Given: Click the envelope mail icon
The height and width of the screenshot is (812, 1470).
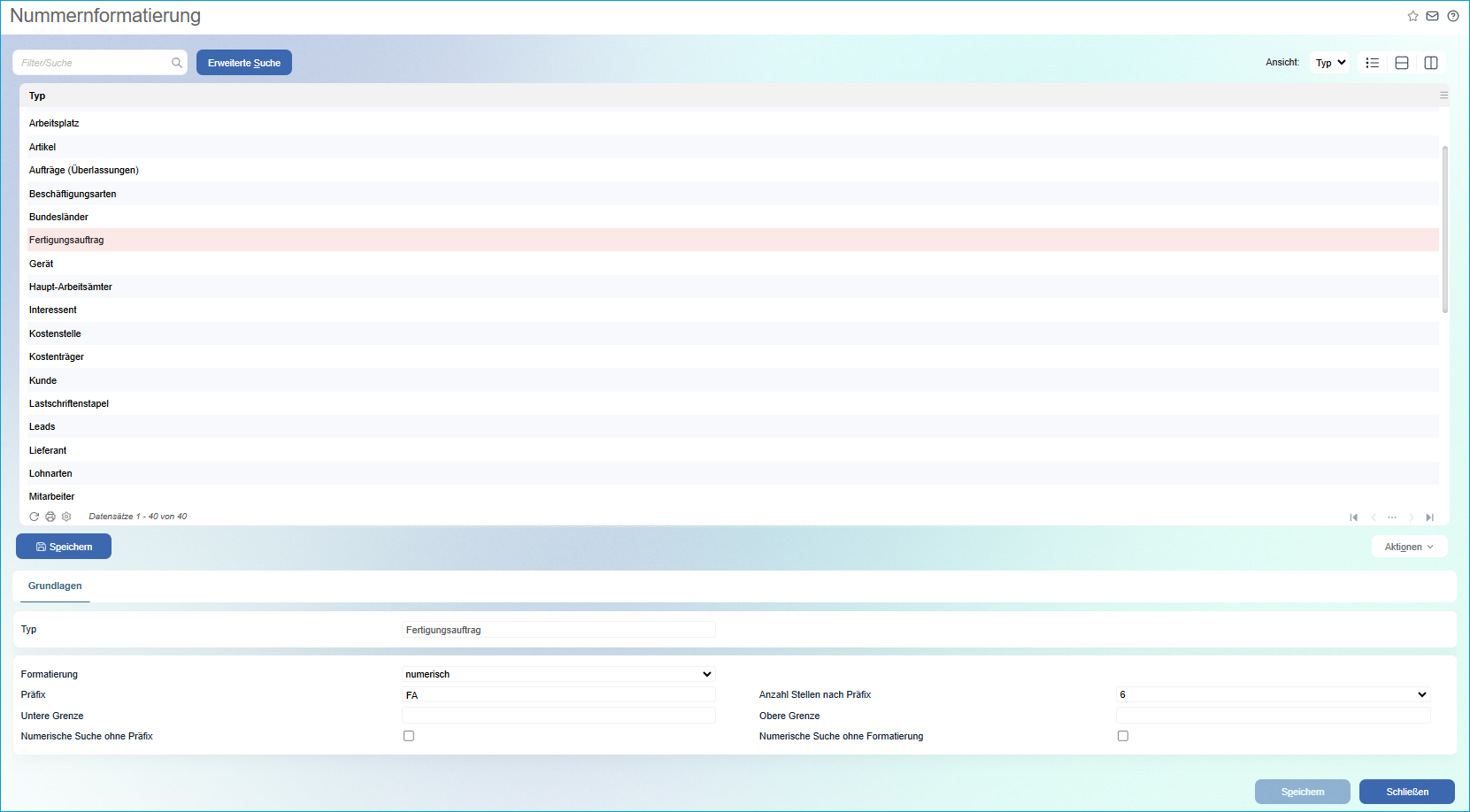Looking at the screenshot, I should 1432,16.
